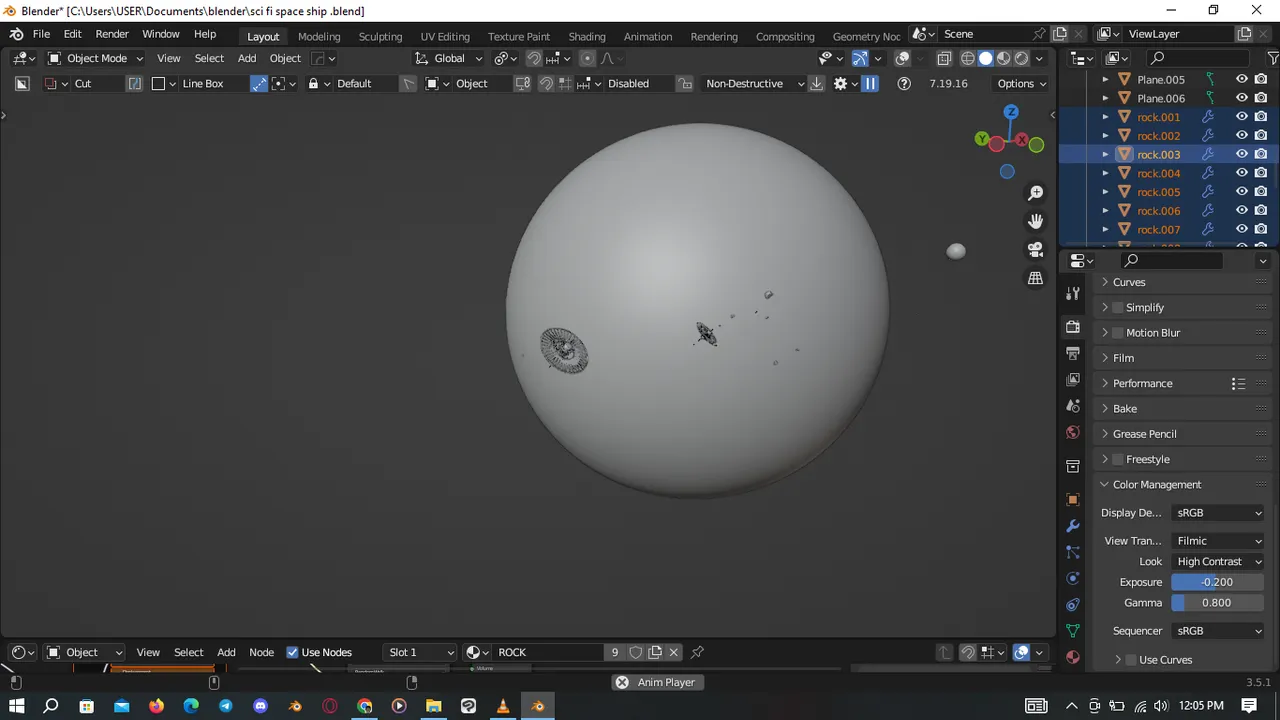Screen dimensions: 1280x720
Task: Enable the Simplify checkbox
Action: click(1118, 308)
